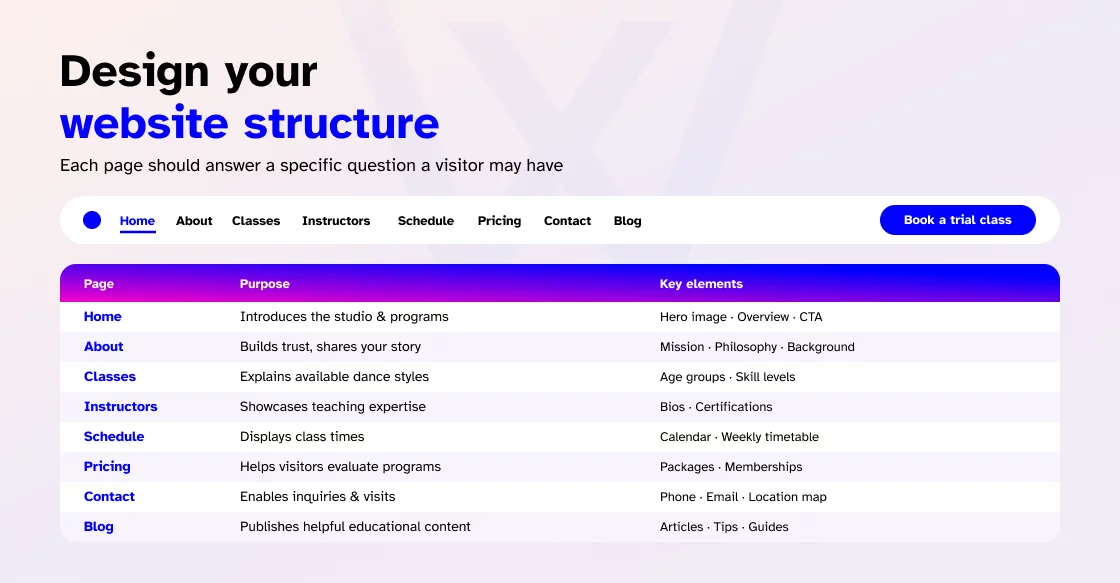The image size is (1120, 583).
Task: Click the Schedule link in the table
Action: click(x=114, y=437)
